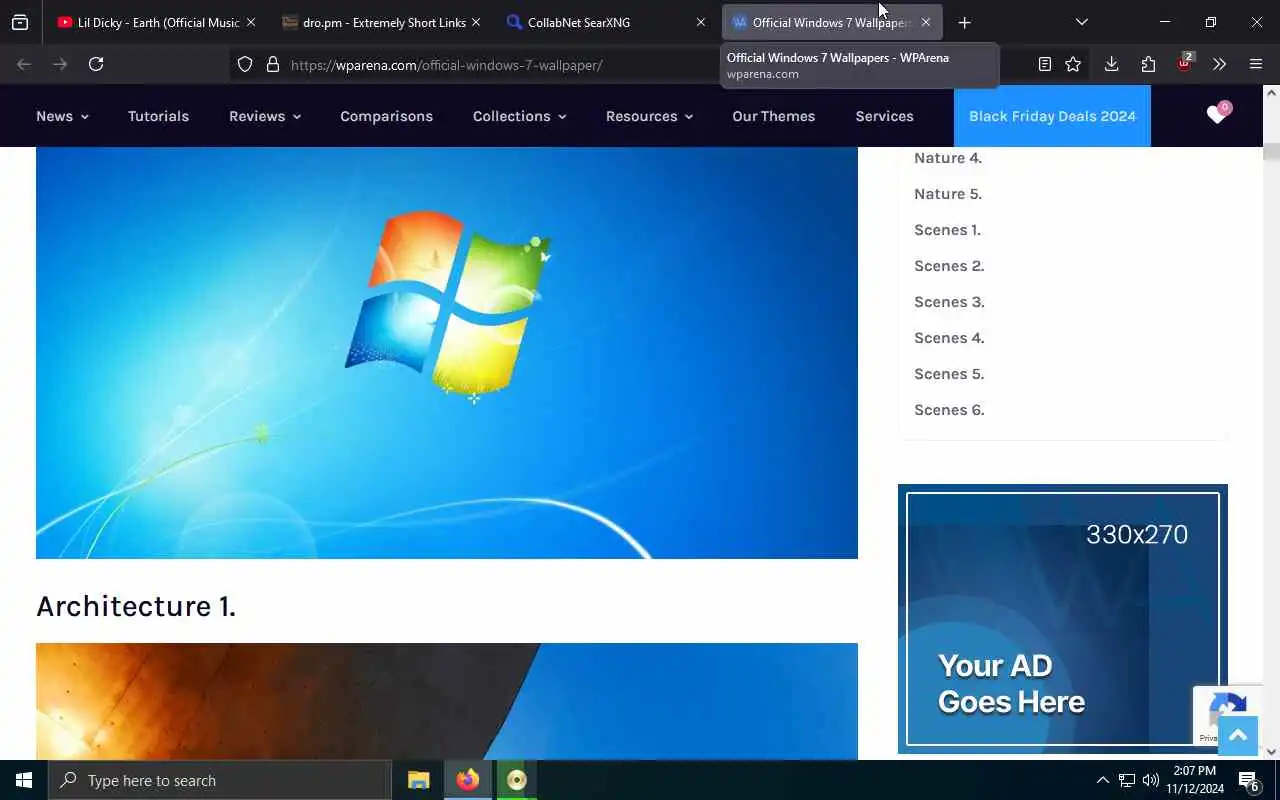Expand the Resources menu dropdown
This screenshot has height=800, width=1280.
coord(649,116)
